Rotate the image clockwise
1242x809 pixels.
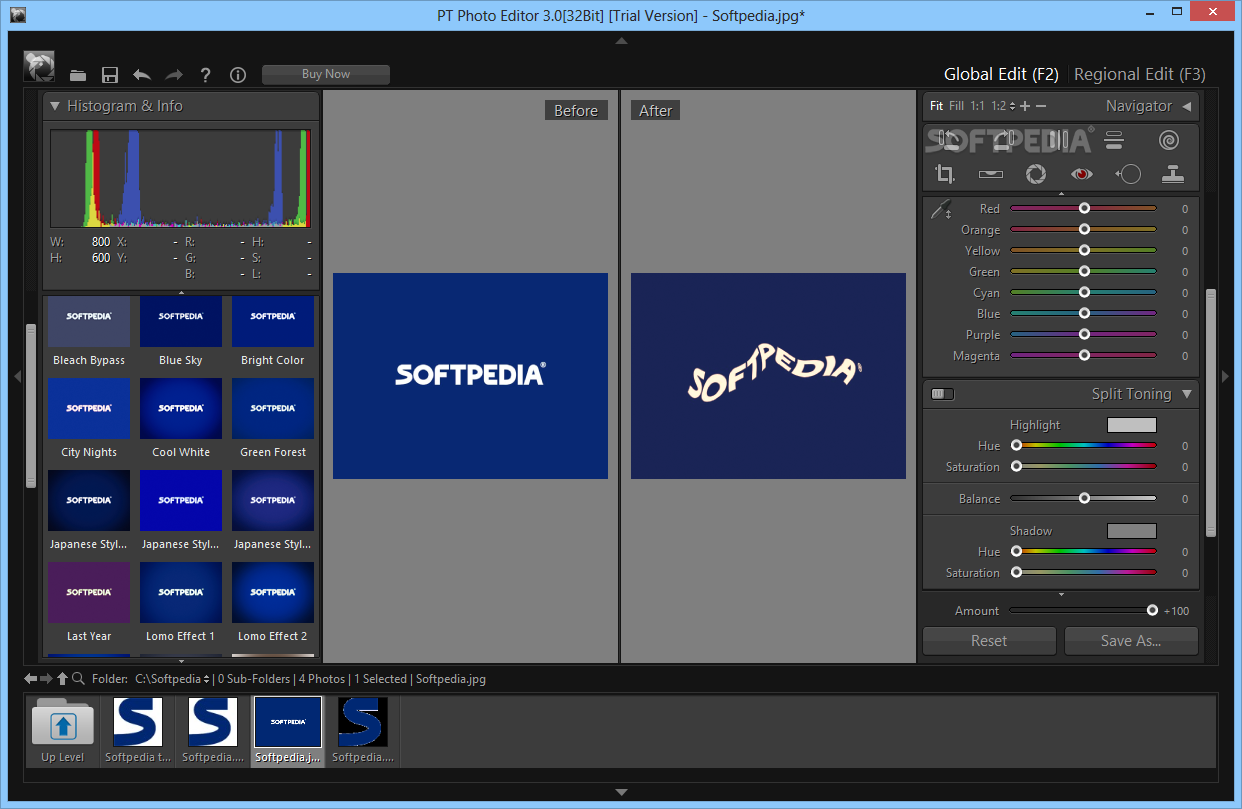1003,140
